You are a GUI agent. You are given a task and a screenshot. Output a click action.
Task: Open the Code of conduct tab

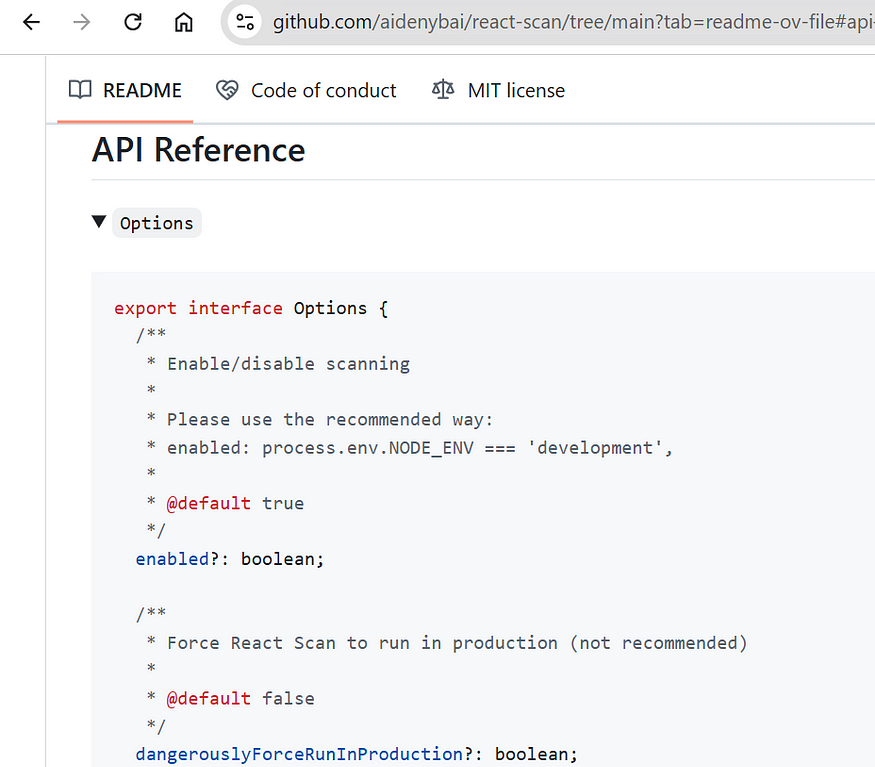click(x=306, y=90)
